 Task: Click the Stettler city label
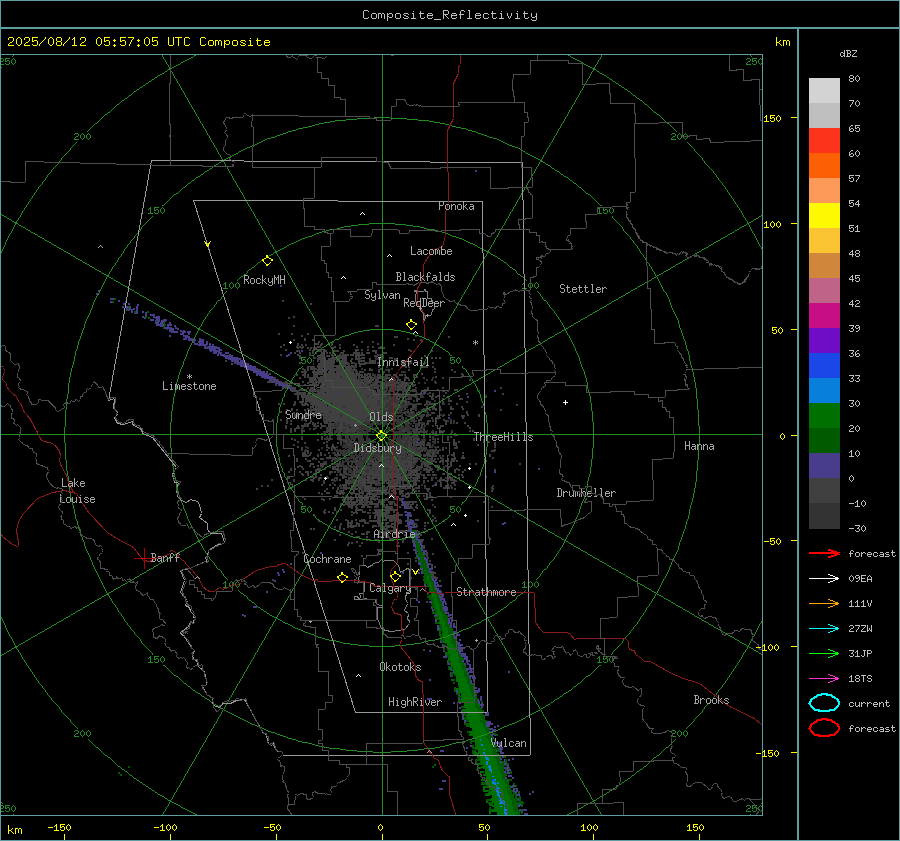(583, 289)
